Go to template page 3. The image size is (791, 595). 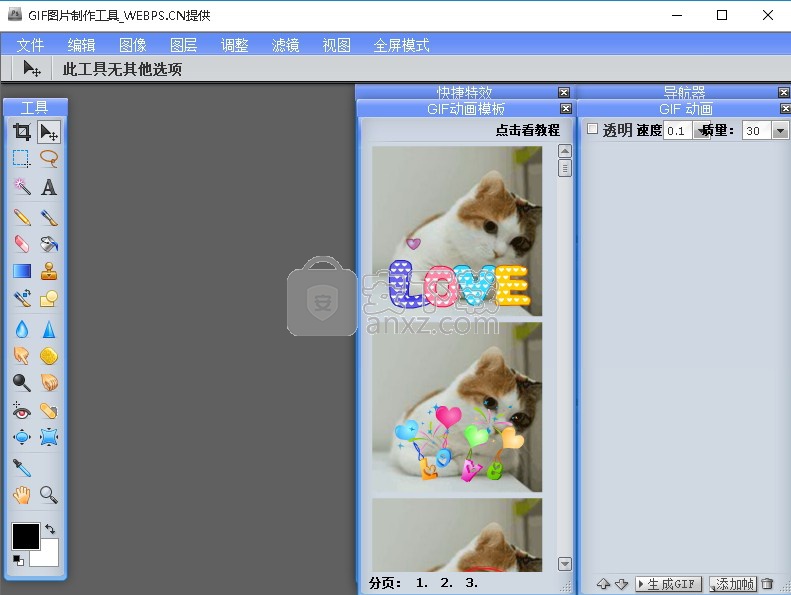471,583
